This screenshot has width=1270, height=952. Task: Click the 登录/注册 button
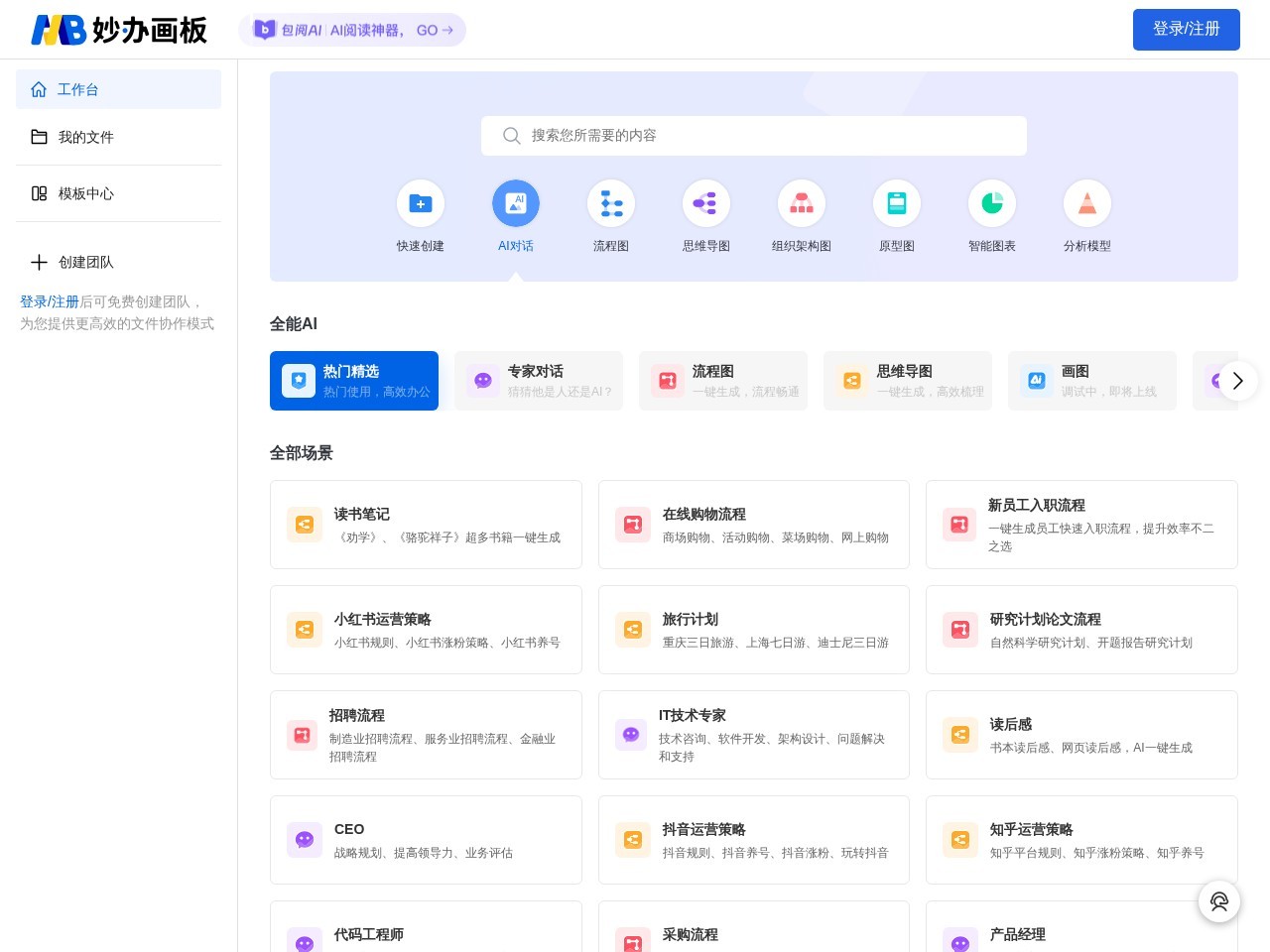(x=1187, y=30)
